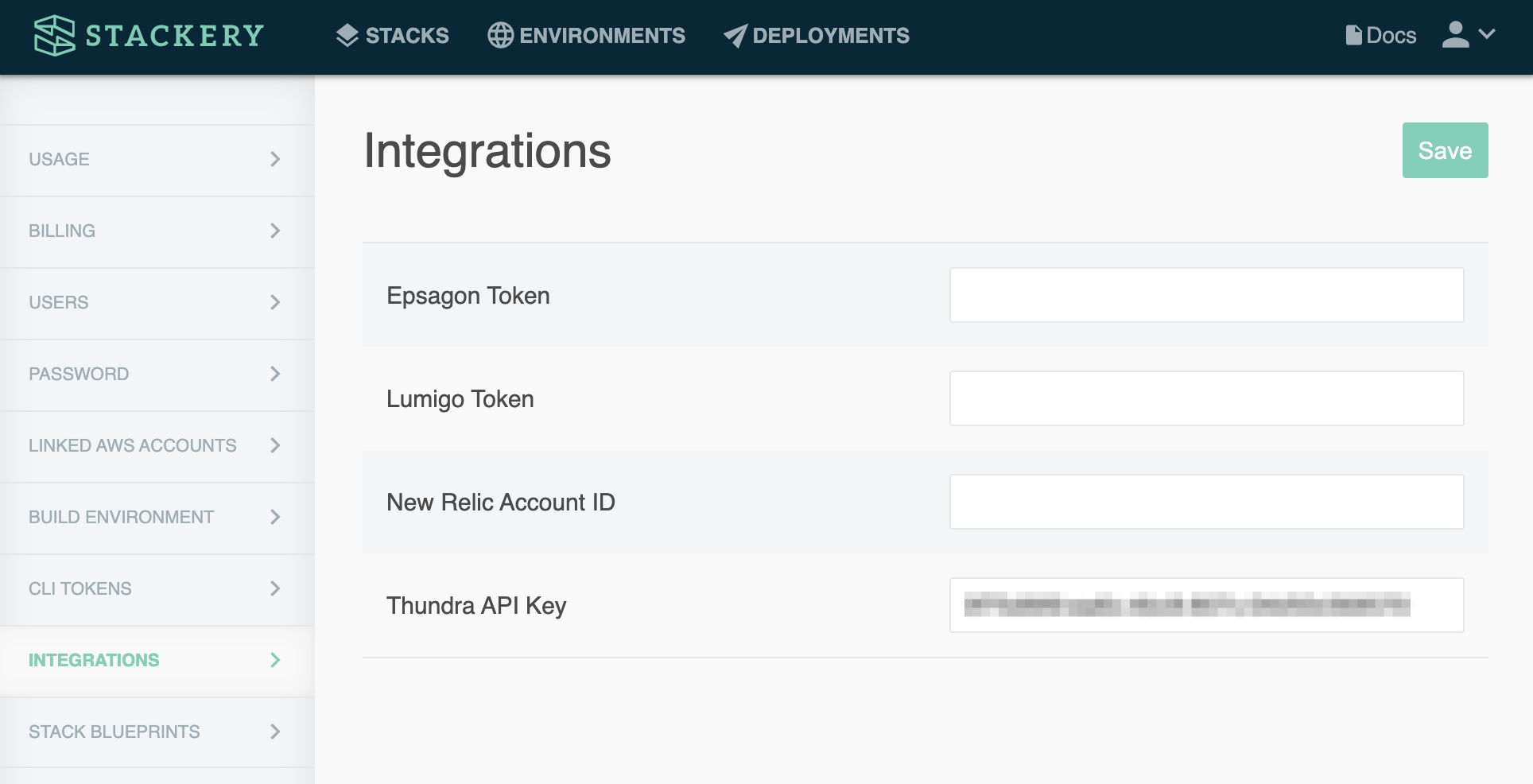Screen dimensions: 1533x784
Task: Click the Stackery logo icon
Action: click(x=54, y=36)
